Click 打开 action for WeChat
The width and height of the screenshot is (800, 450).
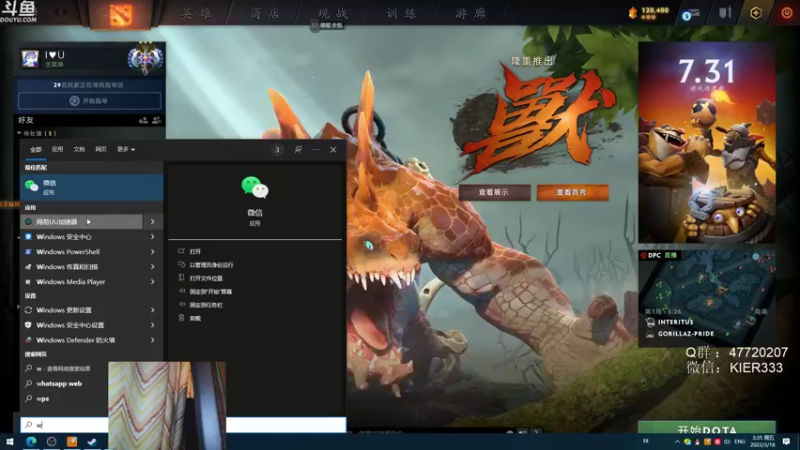tap(195, 252)
